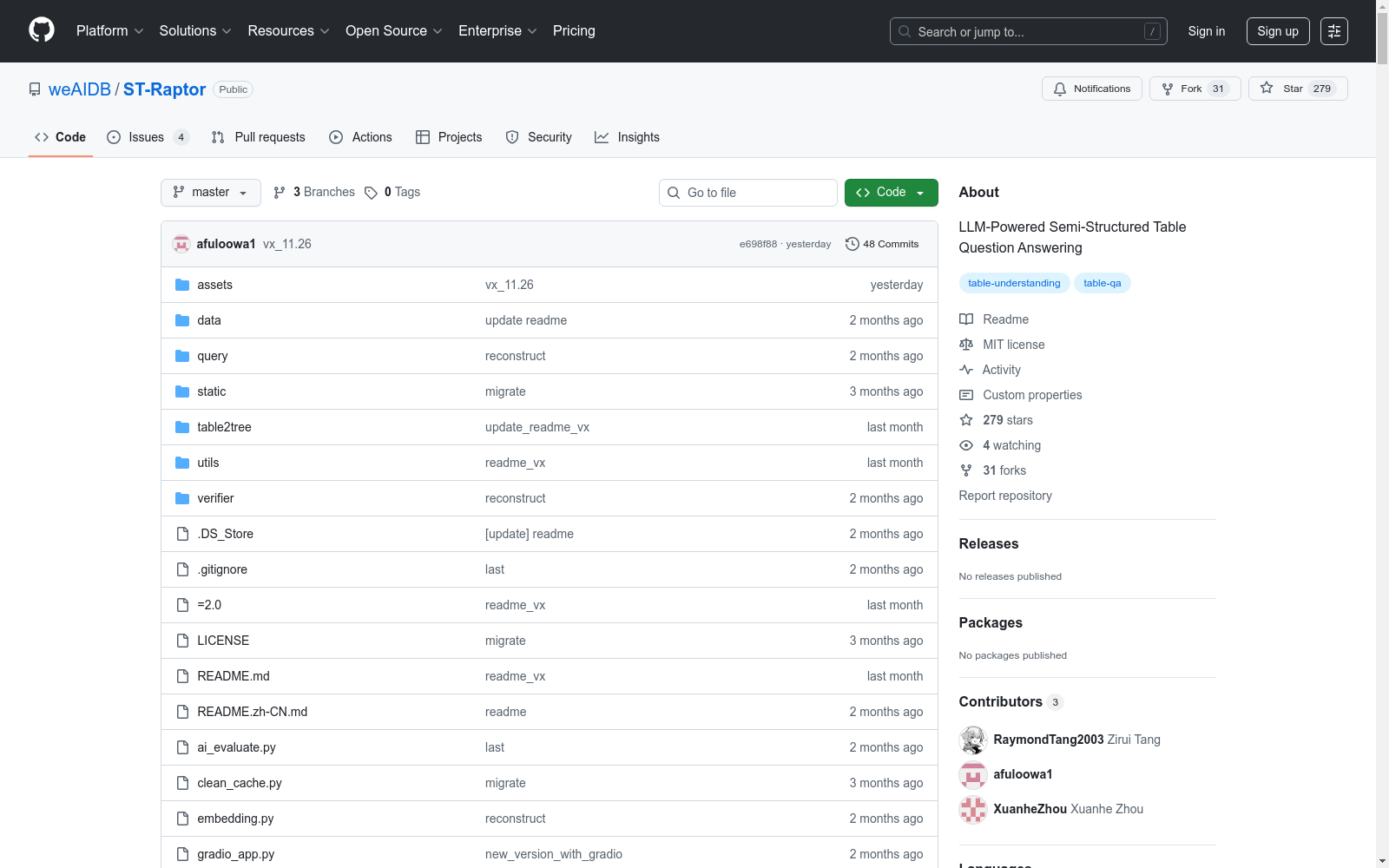Expand the Open Source menu
The height and width of the screenshot is (868, 1389).
click(394, 31)
